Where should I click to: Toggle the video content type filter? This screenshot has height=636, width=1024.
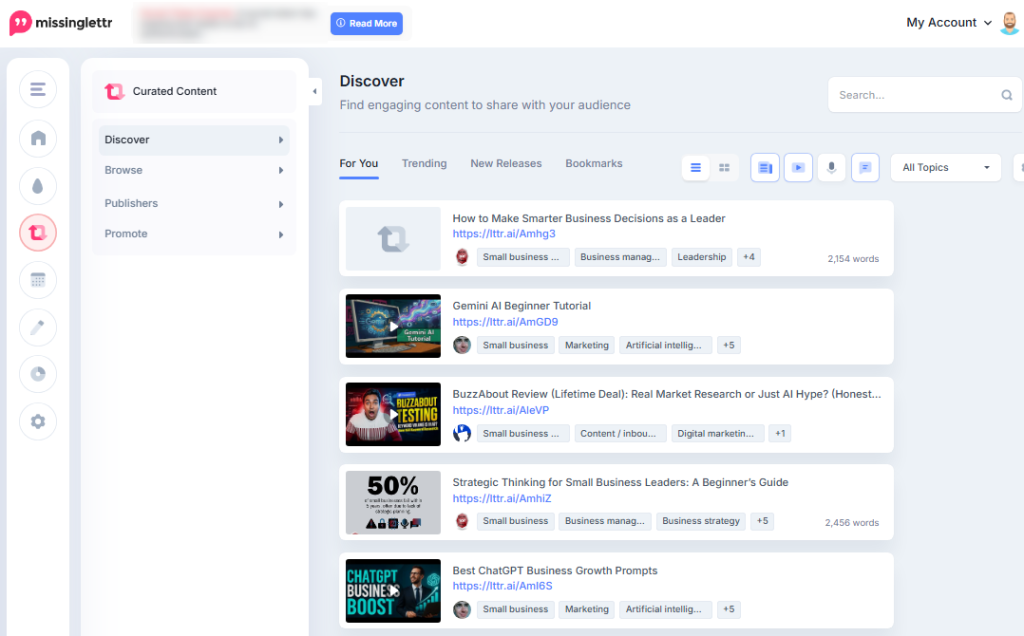pyautogui.click(x=798, y=168)
